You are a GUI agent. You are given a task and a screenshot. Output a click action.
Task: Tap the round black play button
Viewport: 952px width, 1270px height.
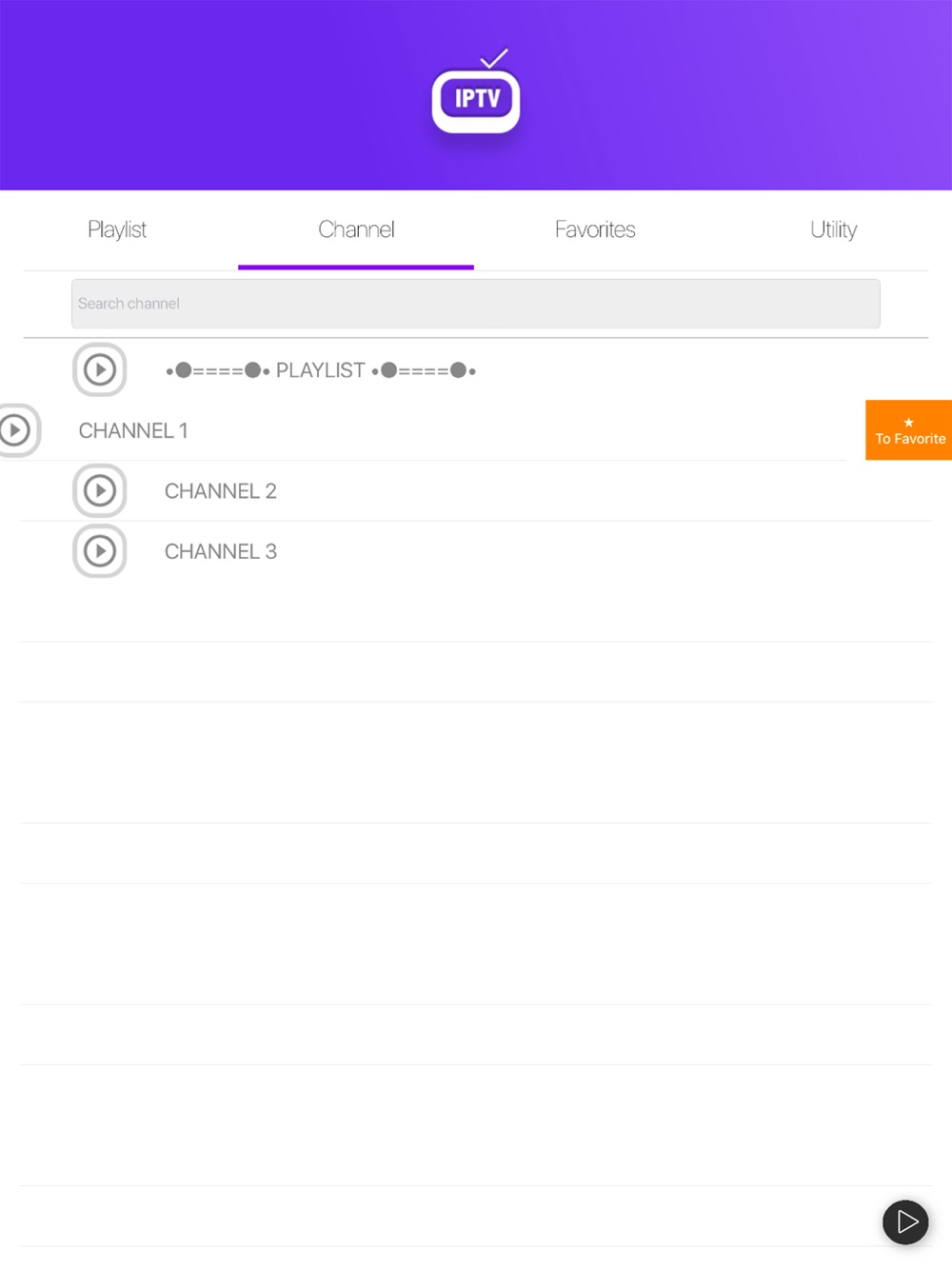(905, 1221)
